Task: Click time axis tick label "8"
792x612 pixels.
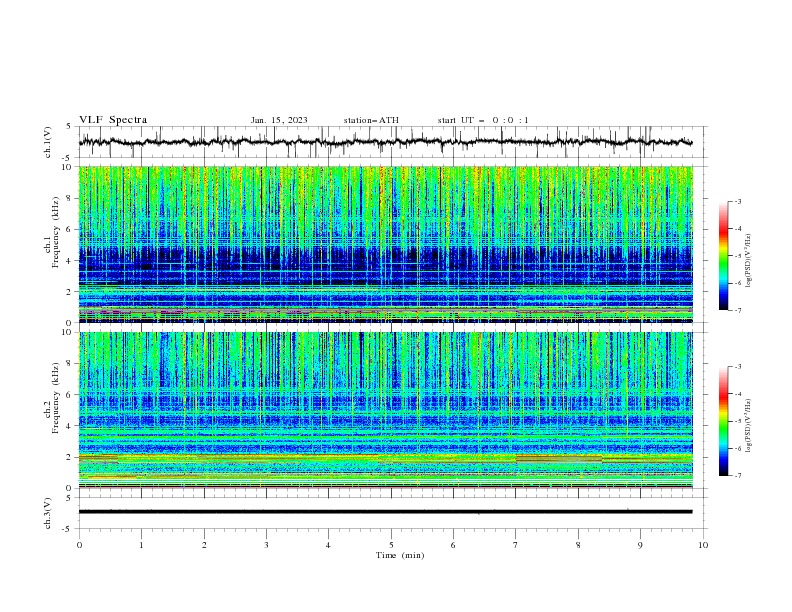Action: (x=578, y=545)
